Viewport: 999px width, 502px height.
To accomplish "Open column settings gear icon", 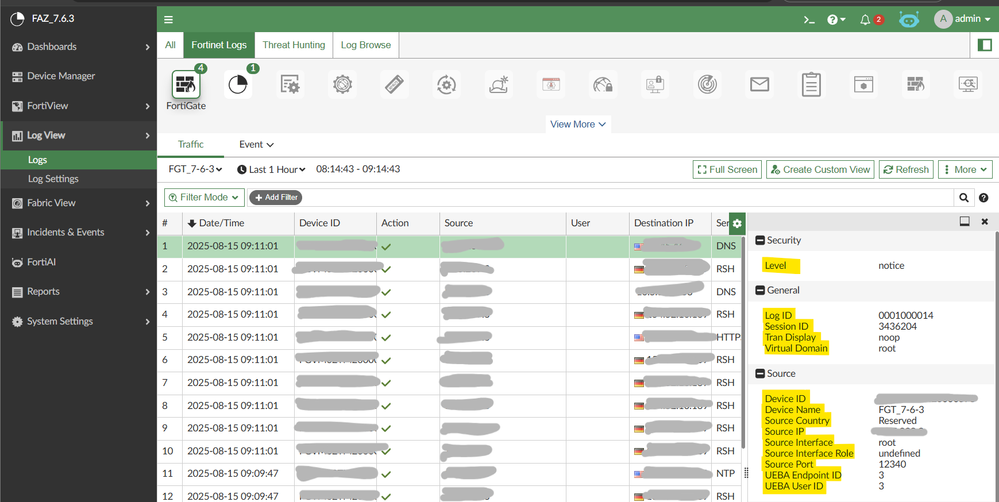I will (x=737, y=224).
